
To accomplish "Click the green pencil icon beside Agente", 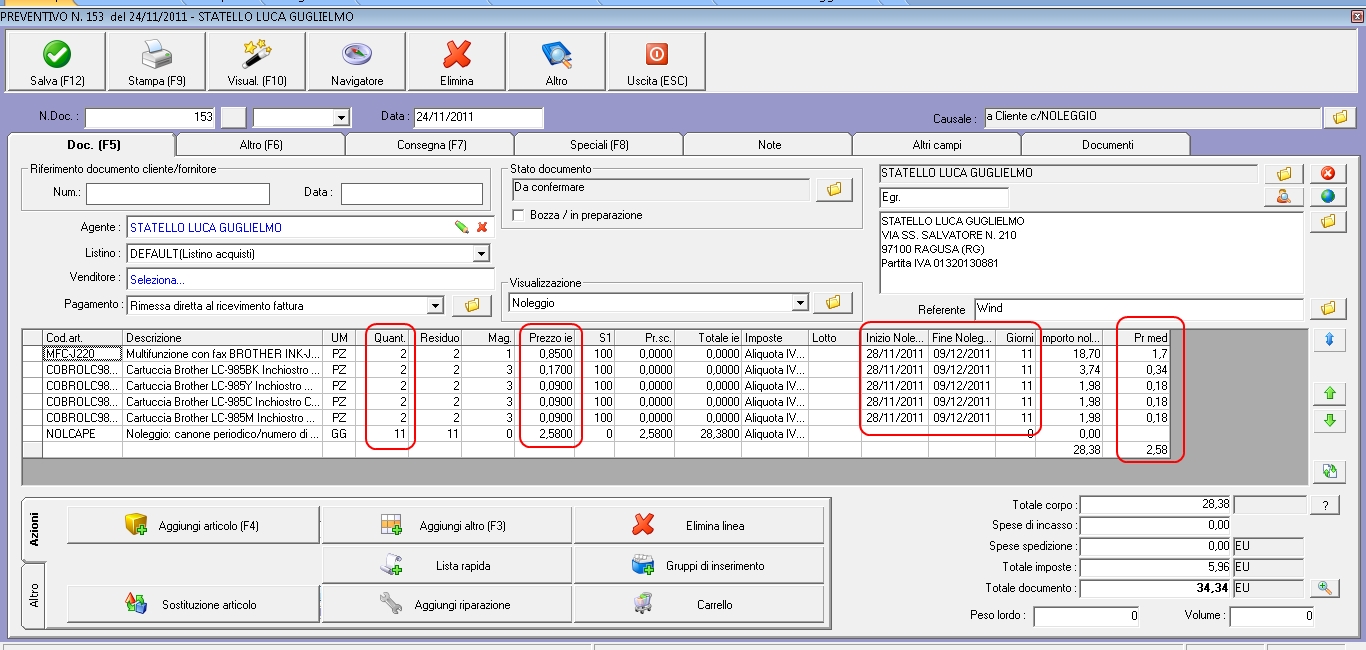I will click(x=461, y=228).
